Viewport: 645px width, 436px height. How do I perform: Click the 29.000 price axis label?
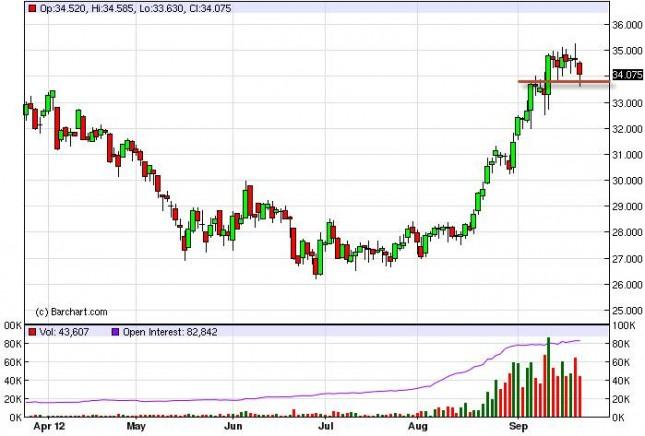[x=628, y=206]
